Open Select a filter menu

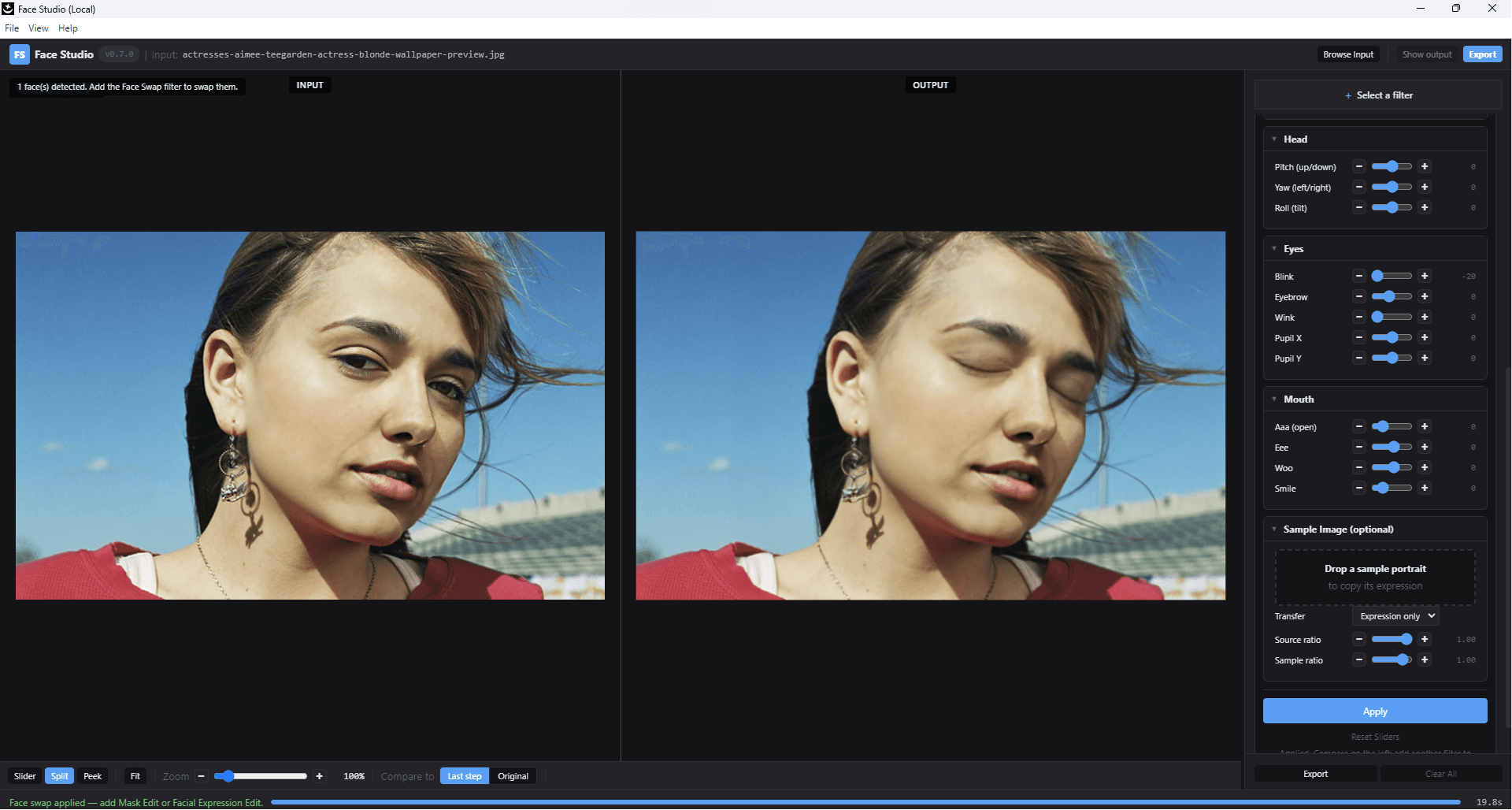coord(1378,95)
